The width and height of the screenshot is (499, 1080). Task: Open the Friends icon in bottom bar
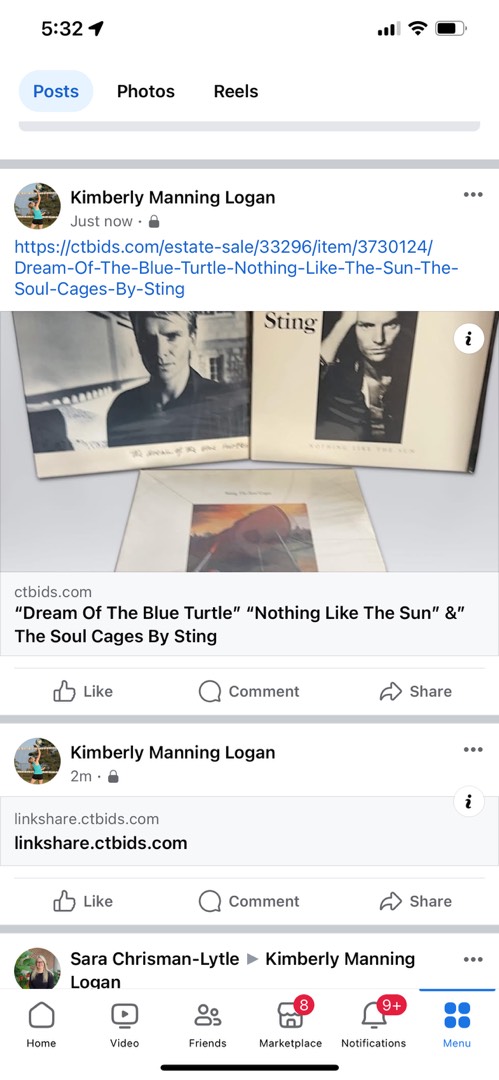pos(207,1024)
